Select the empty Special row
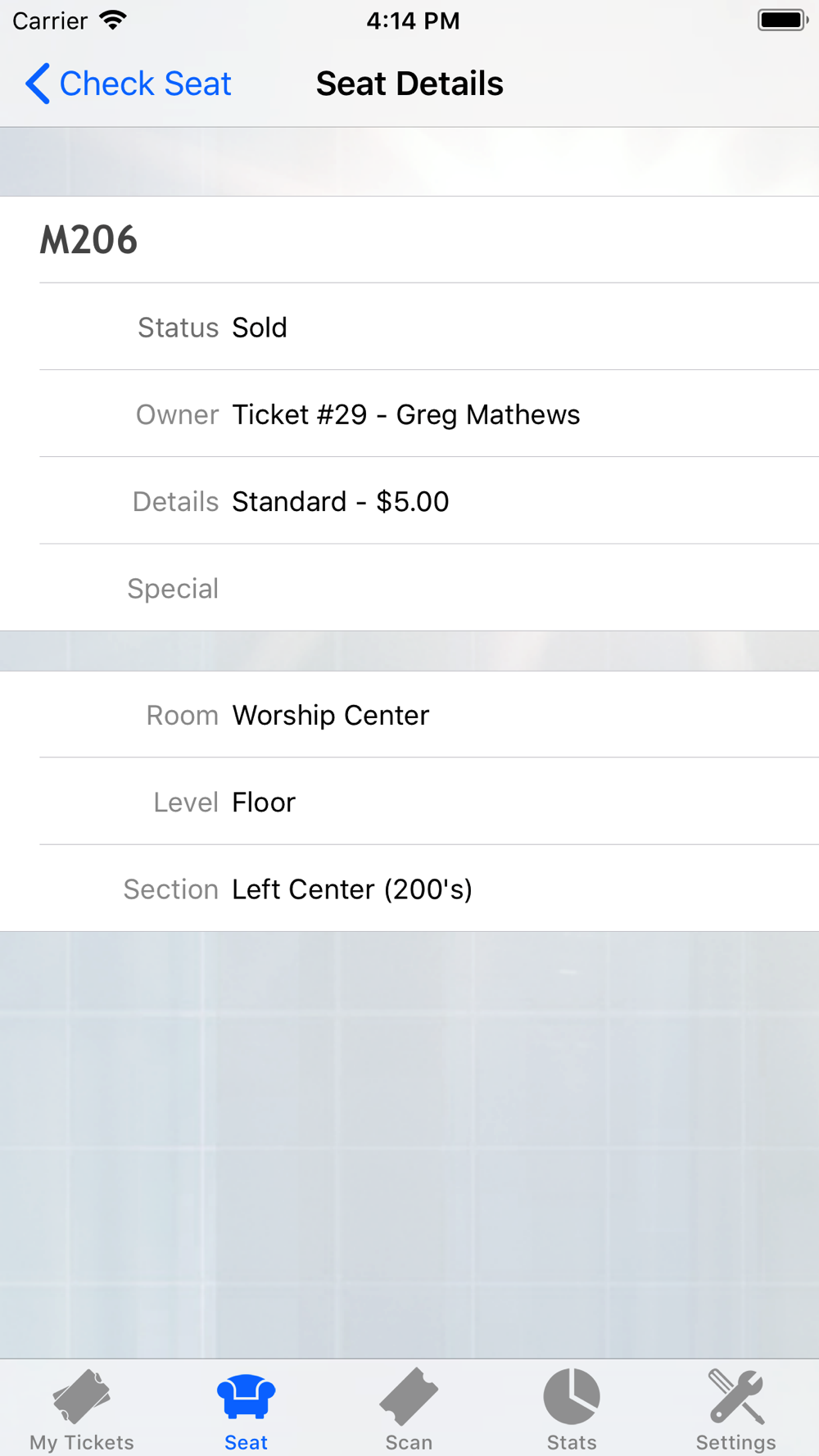Screen dimensions: 819x1456 coord(409,587)
